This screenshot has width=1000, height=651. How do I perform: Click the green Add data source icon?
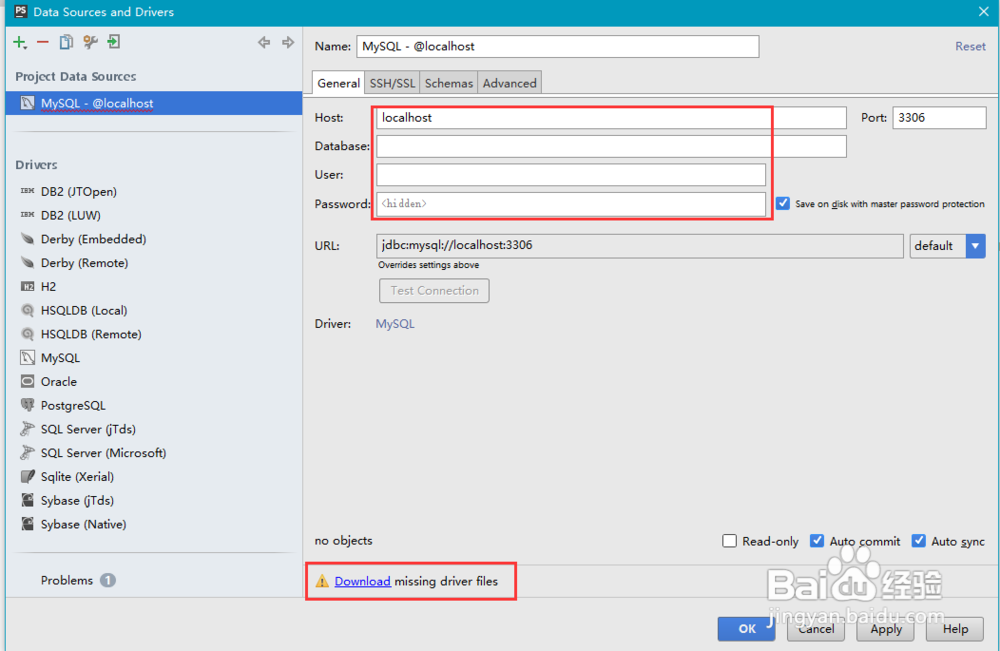point(20,42)
